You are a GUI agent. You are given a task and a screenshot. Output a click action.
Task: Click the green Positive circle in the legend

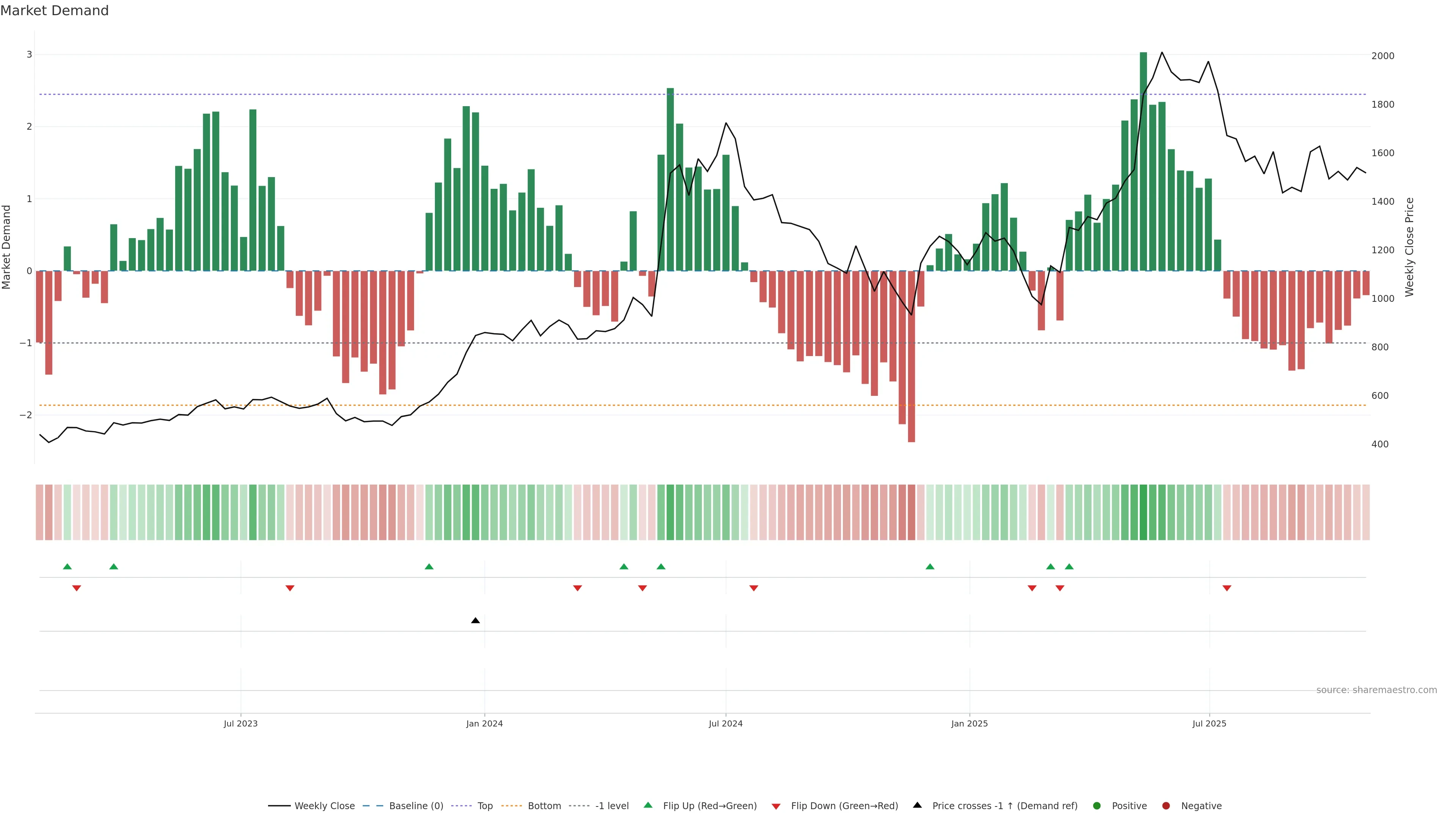click(1097, 805)
